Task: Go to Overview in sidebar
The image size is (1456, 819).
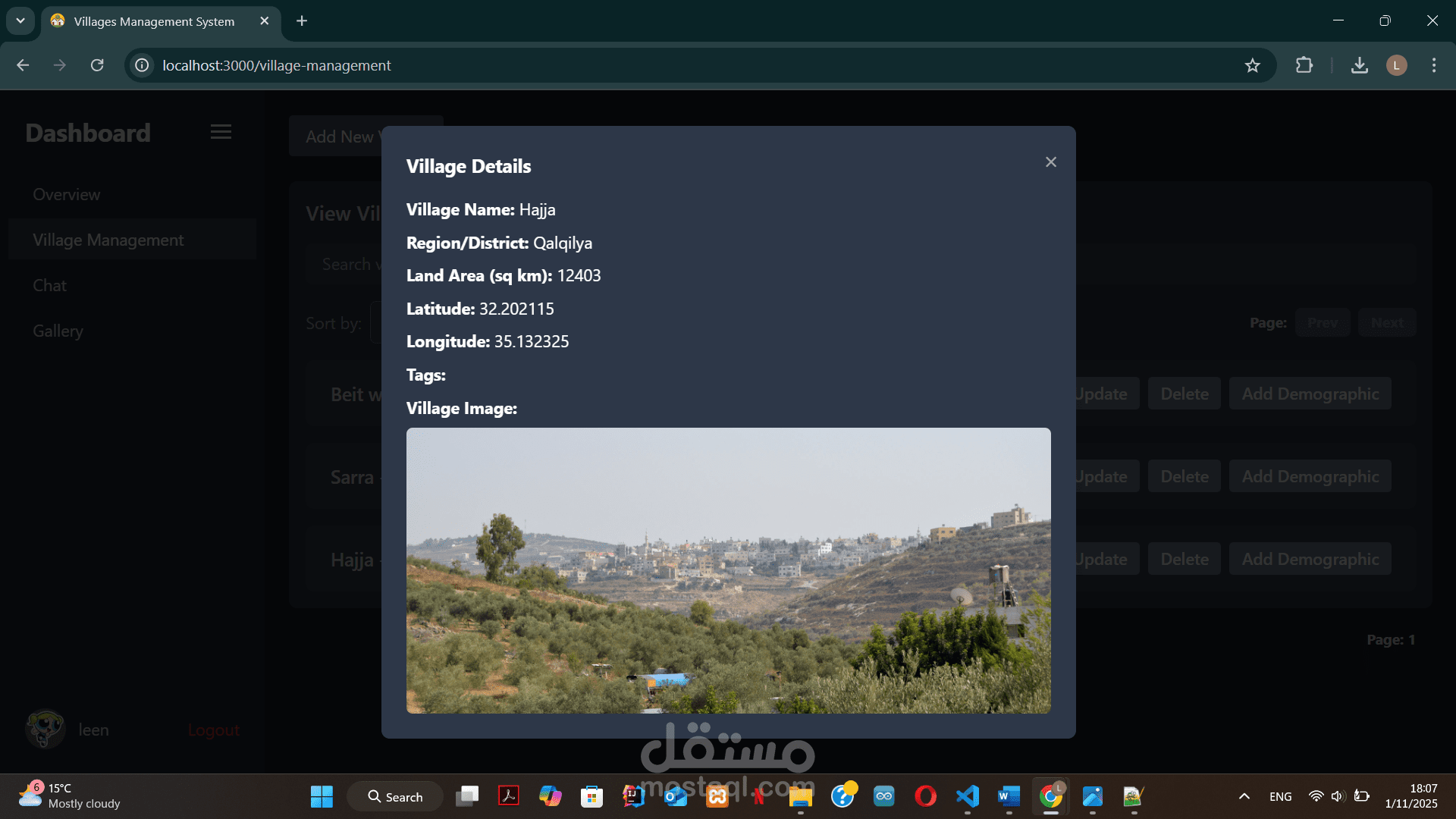Action: (67, 194)
